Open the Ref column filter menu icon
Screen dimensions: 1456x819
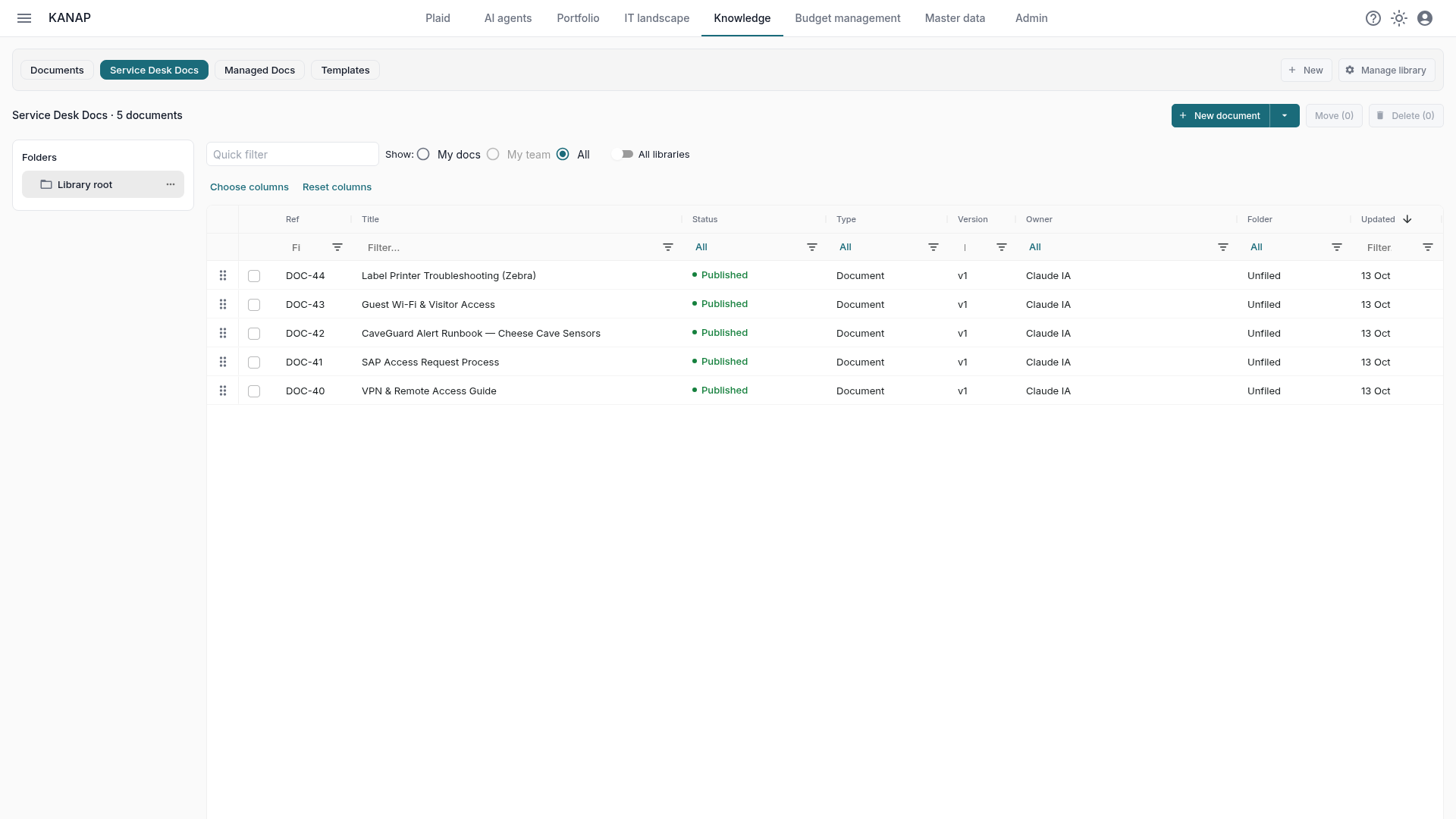(337, 247)
